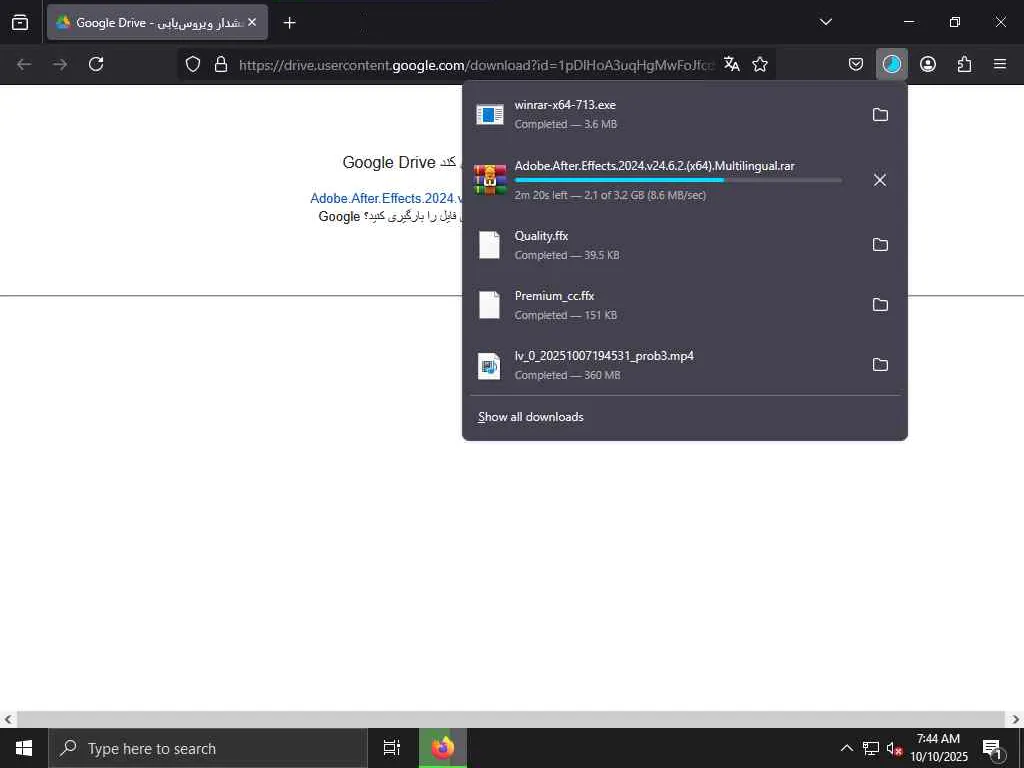Expand the list all tabs chevron
Viewport: 1024px width, 768px height.
click(x=825, y=22)
